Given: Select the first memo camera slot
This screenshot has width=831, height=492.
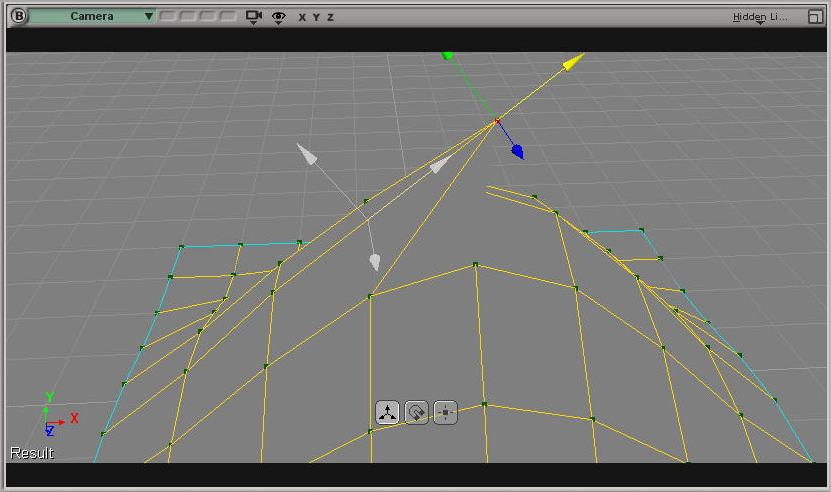Looking at the screenshot, I should [168, 16].
